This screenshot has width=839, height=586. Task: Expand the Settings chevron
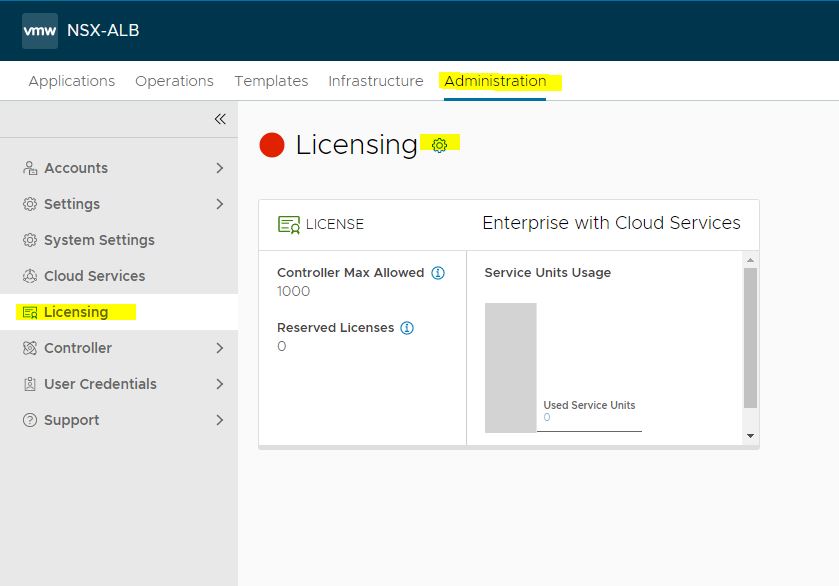[x=219, y=204]
